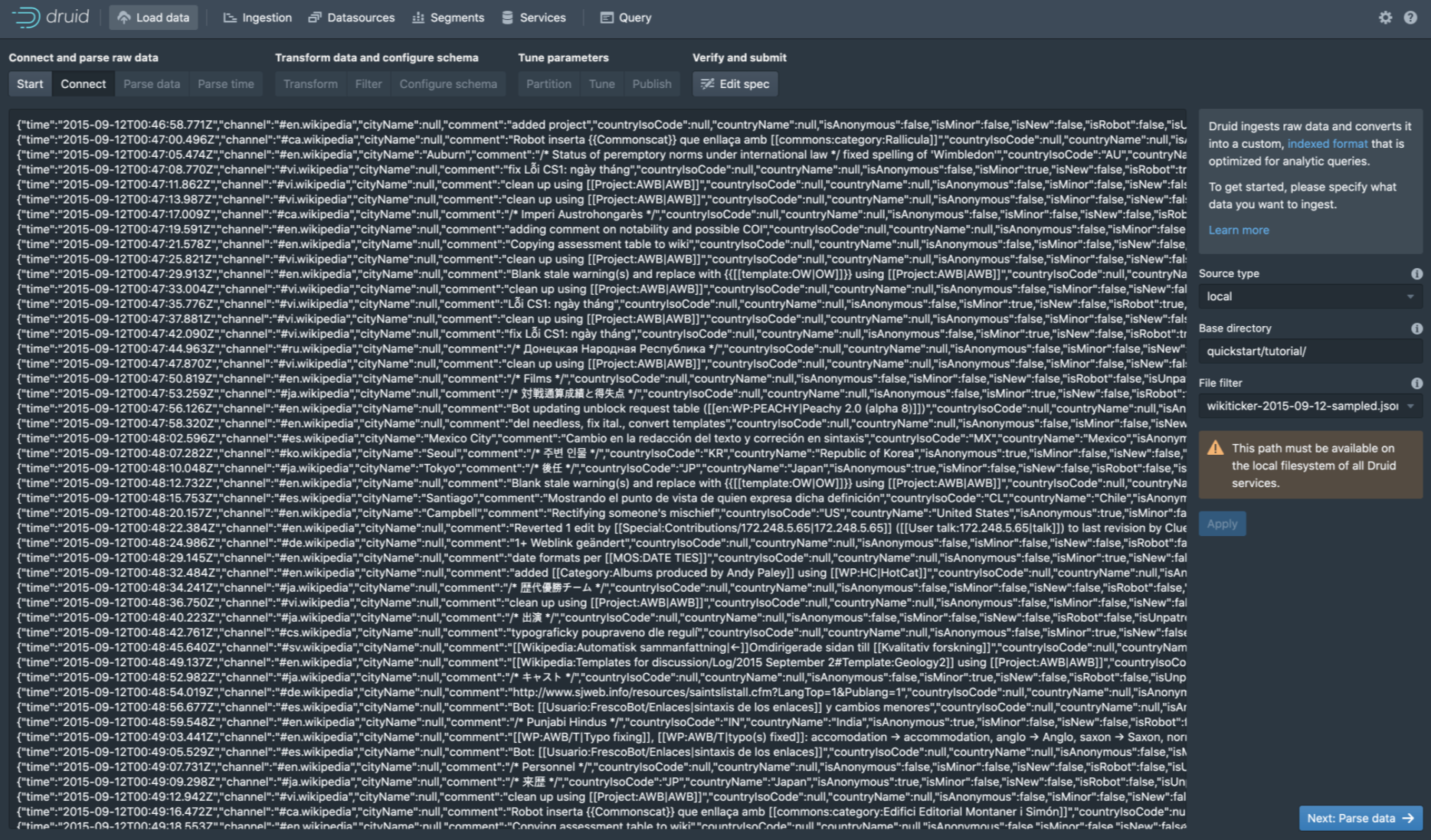Screen dimensions: 1431x840
Task: Open the help question-mark menu
Action: (x=1410, y=18)
